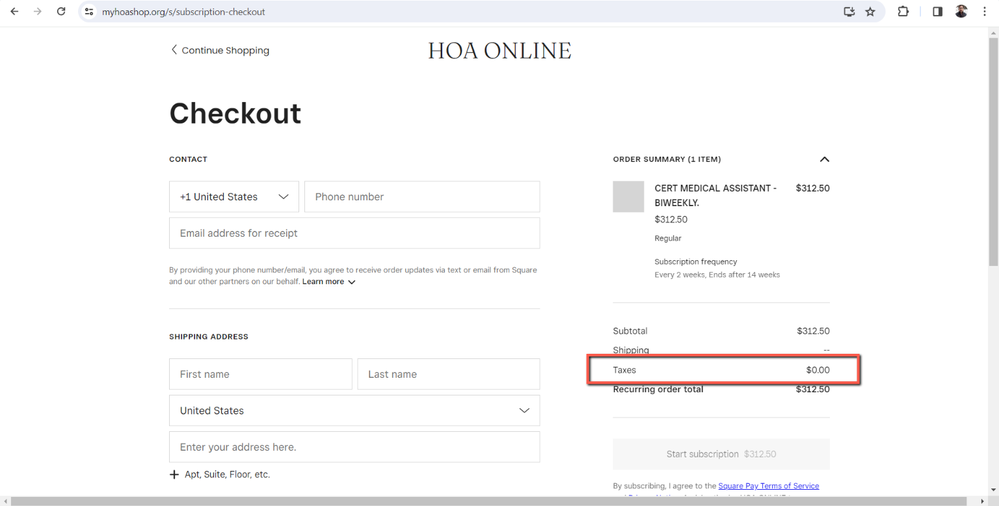
Task: Click the Phone number field
Action: [x=421, y=197]
